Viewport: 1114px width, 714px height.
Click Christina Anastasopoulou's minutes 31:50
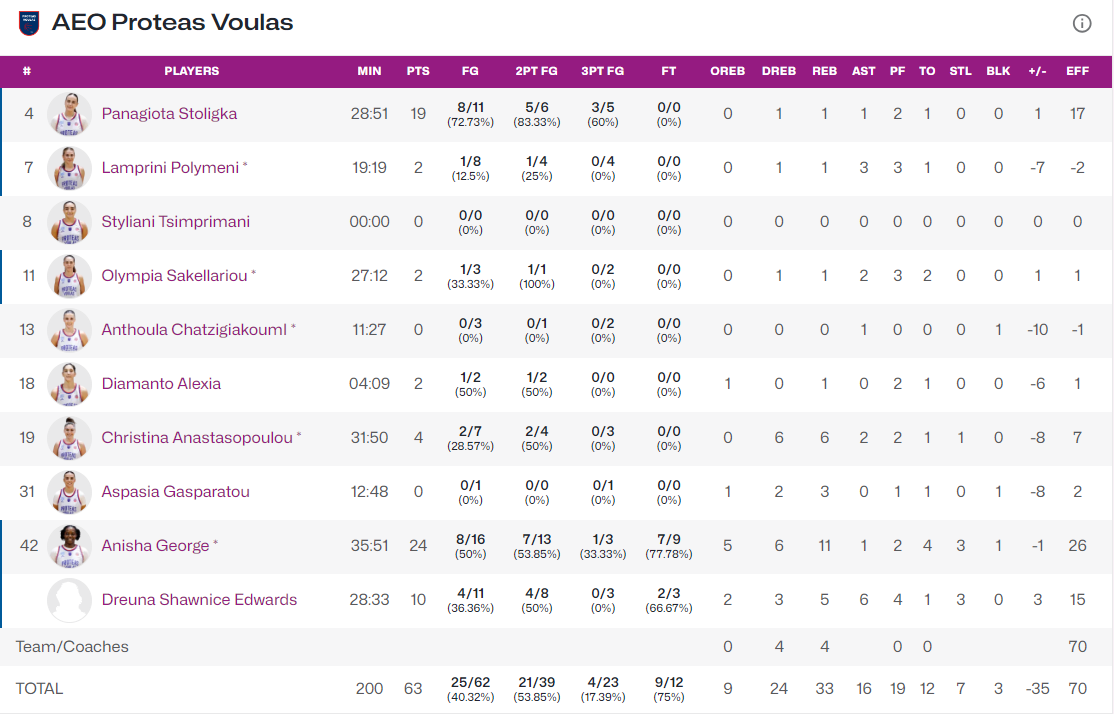[369, 438]
